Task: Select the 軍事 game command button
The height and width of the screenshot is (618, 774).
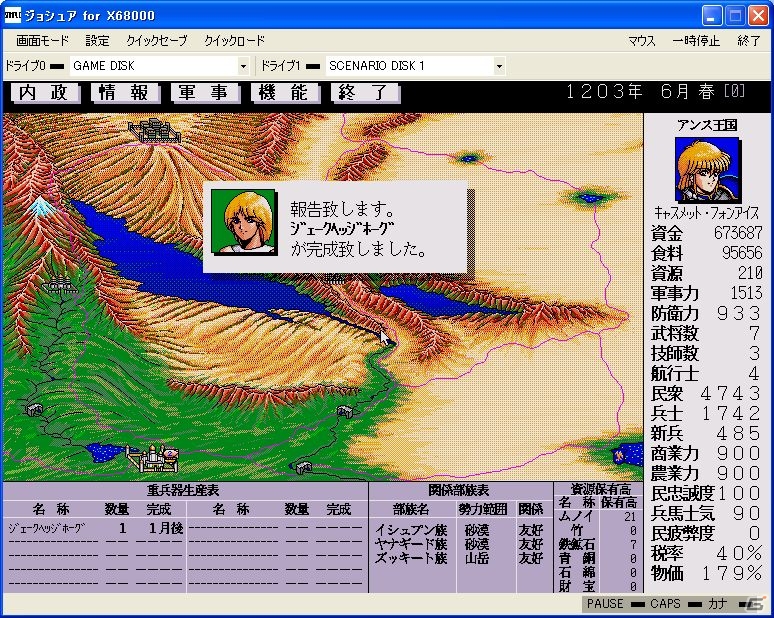Action: pos(204,92)
